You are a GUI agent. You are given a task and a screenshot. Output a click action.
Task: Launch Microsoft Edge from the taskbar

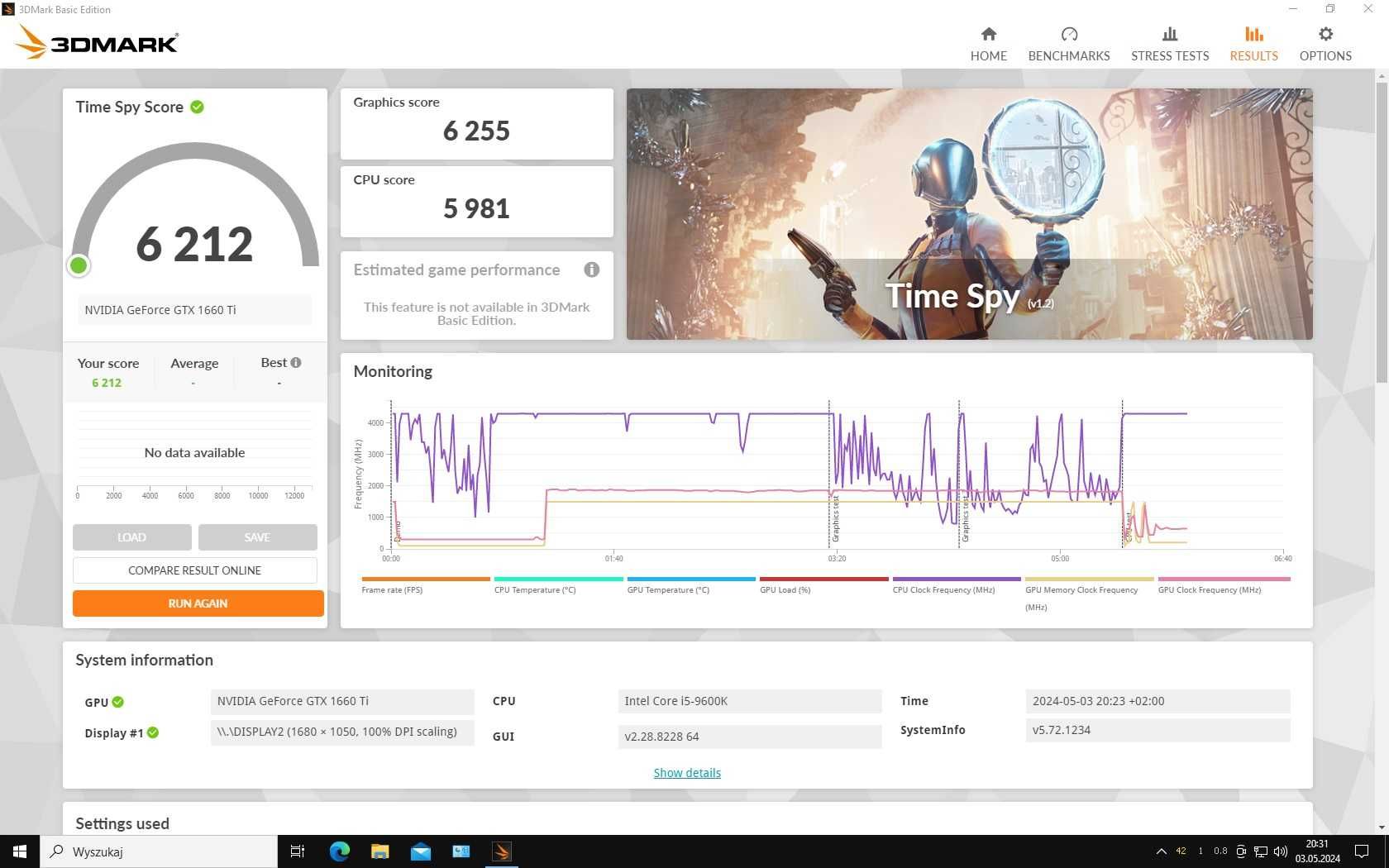[339, 851]
